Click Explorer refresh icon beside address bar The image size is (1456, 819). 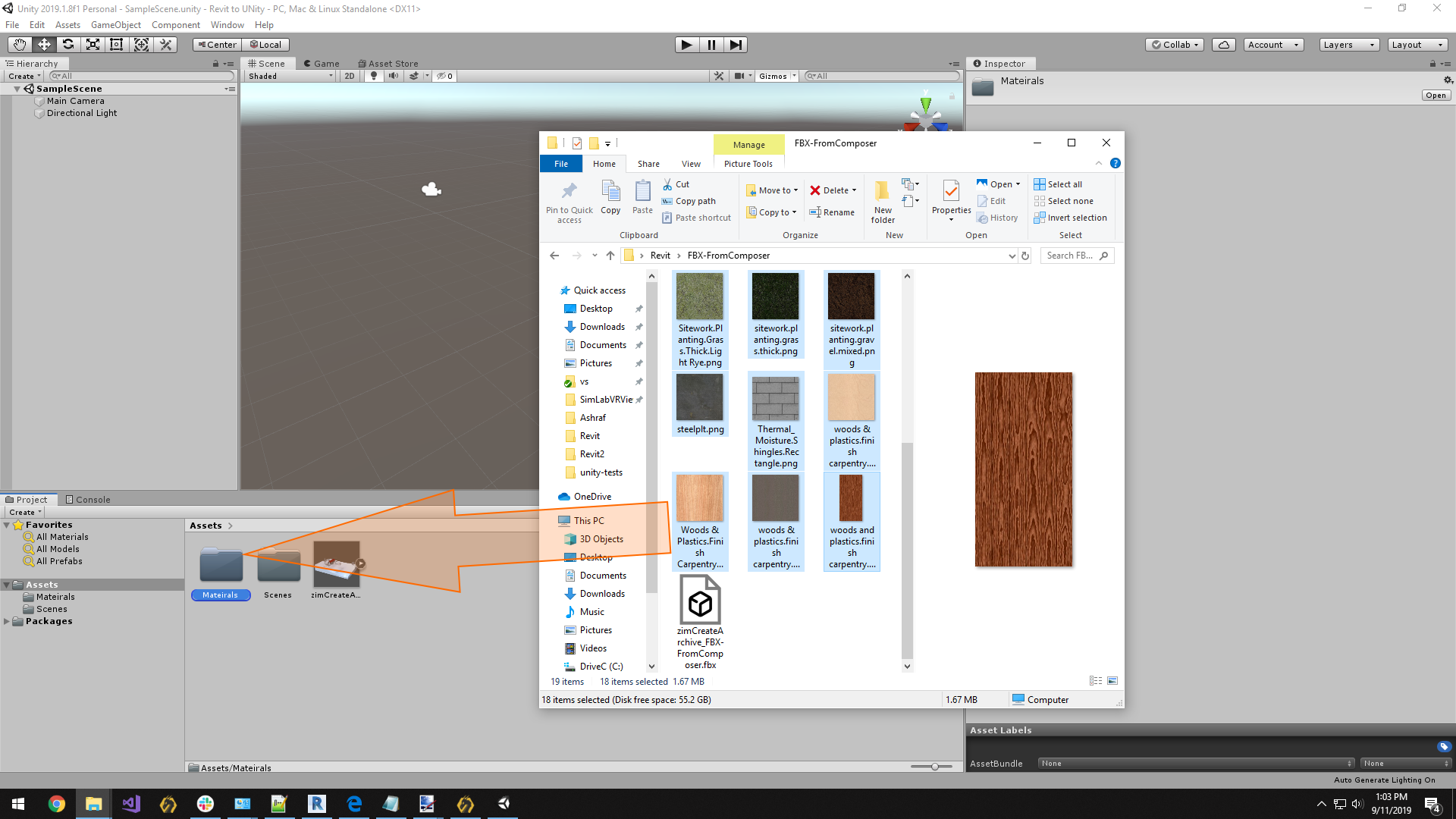click(1025, 256)
